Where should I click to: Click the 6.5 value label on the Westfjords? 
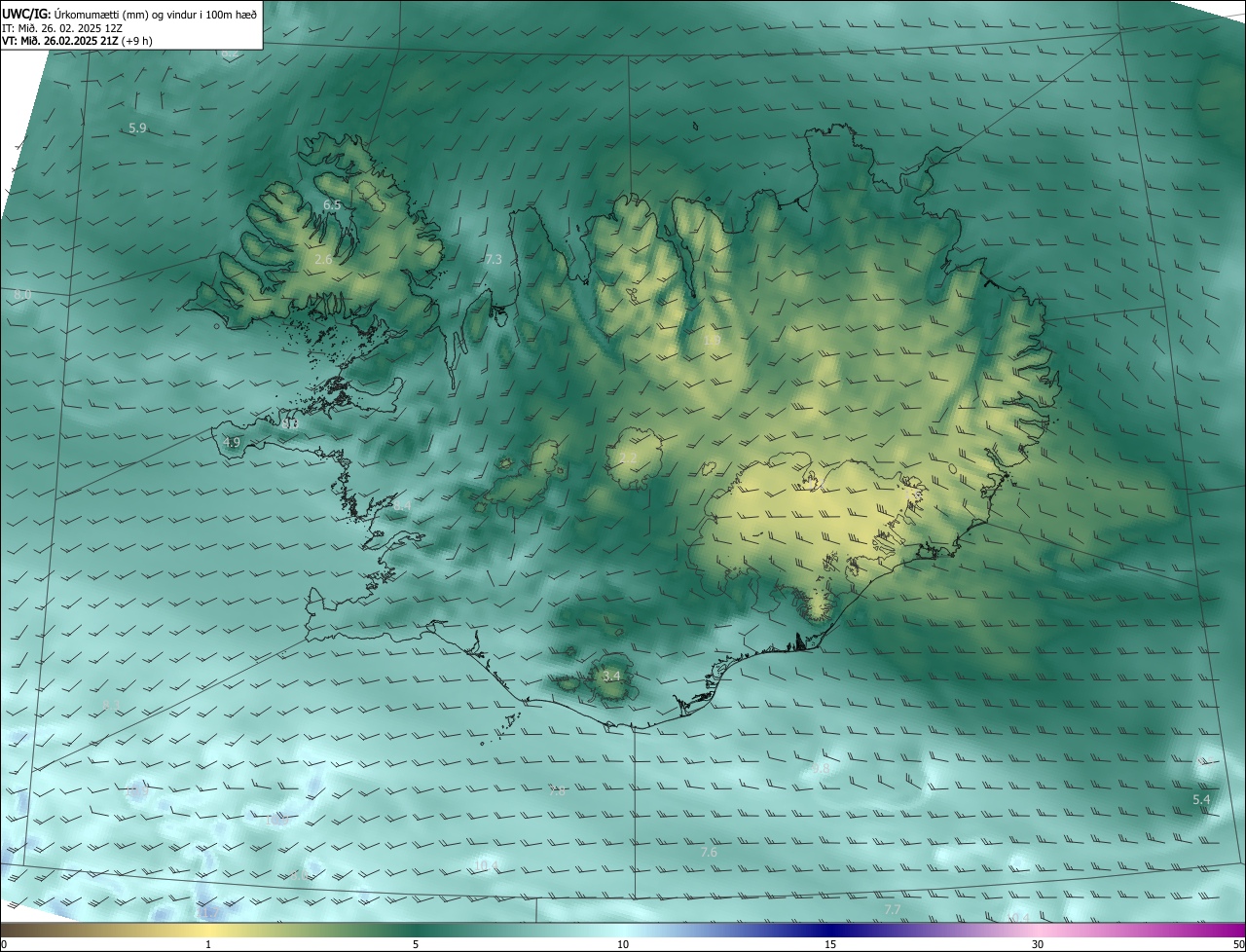tap(332, 205)
